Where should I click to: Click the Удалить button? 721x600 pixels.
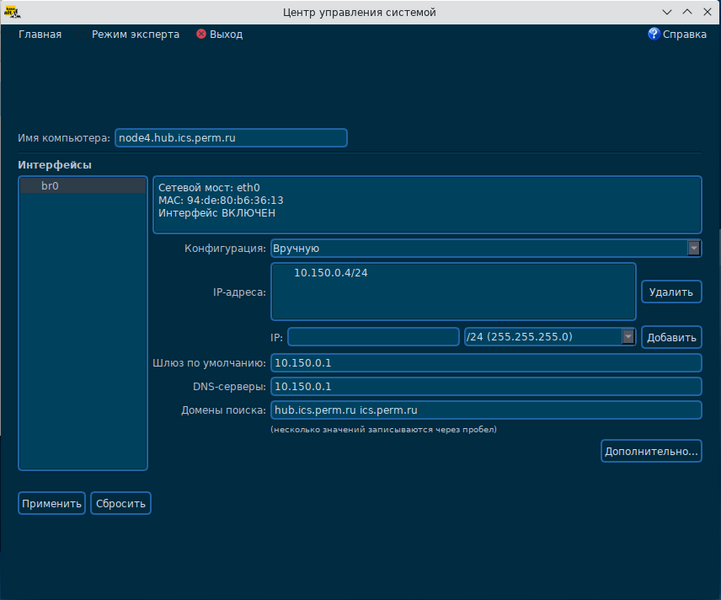tap(671, 292)
